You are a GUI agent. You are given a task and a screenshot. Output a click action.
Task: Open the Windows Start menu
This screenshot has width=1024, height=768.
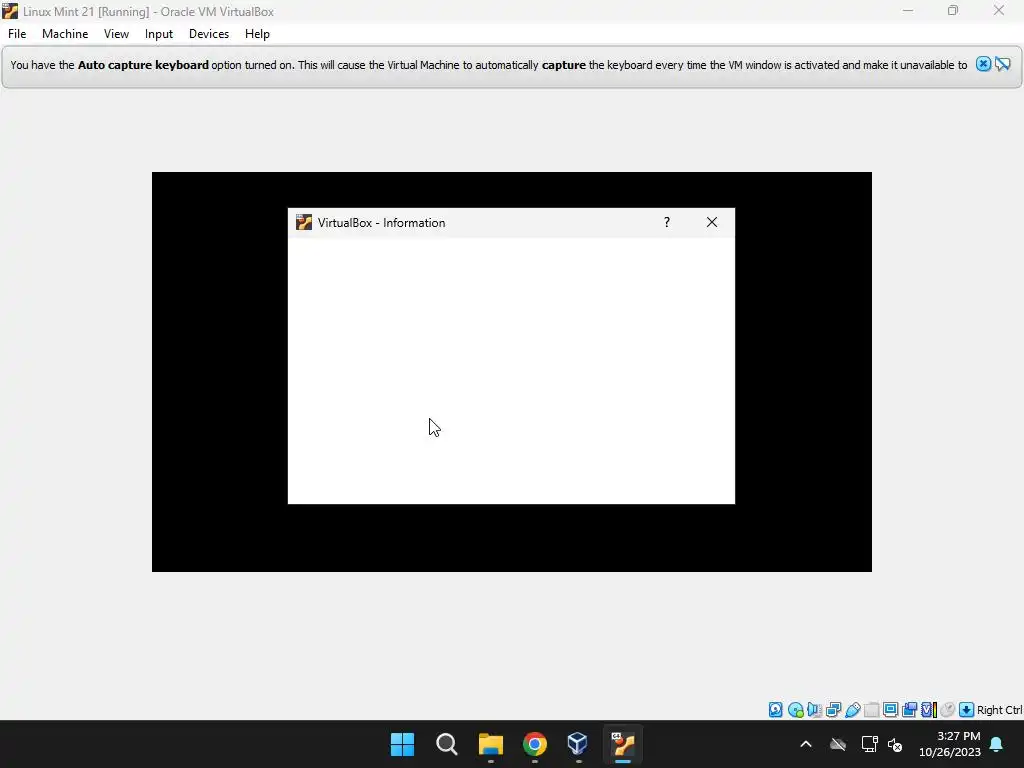(x=402, y=744)
